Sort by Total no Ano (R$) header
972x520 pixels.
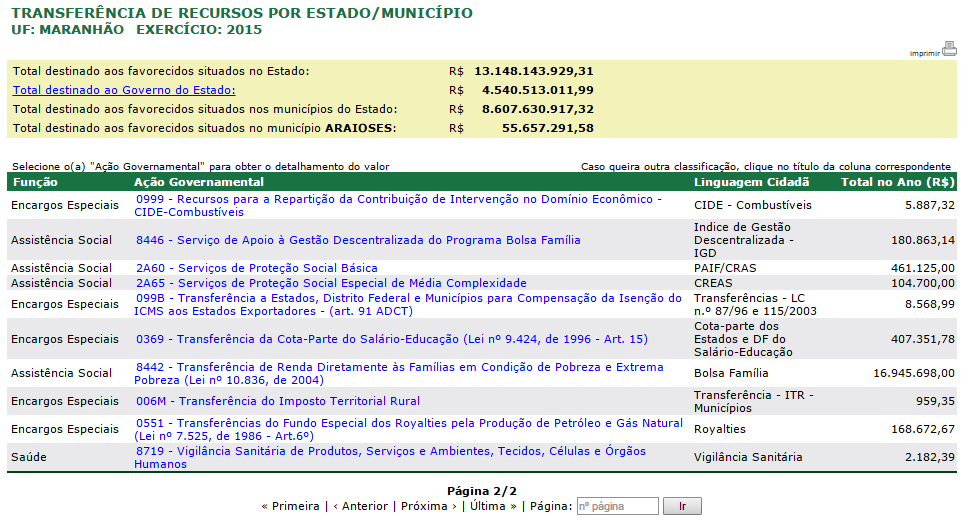(x=898, y=182)
